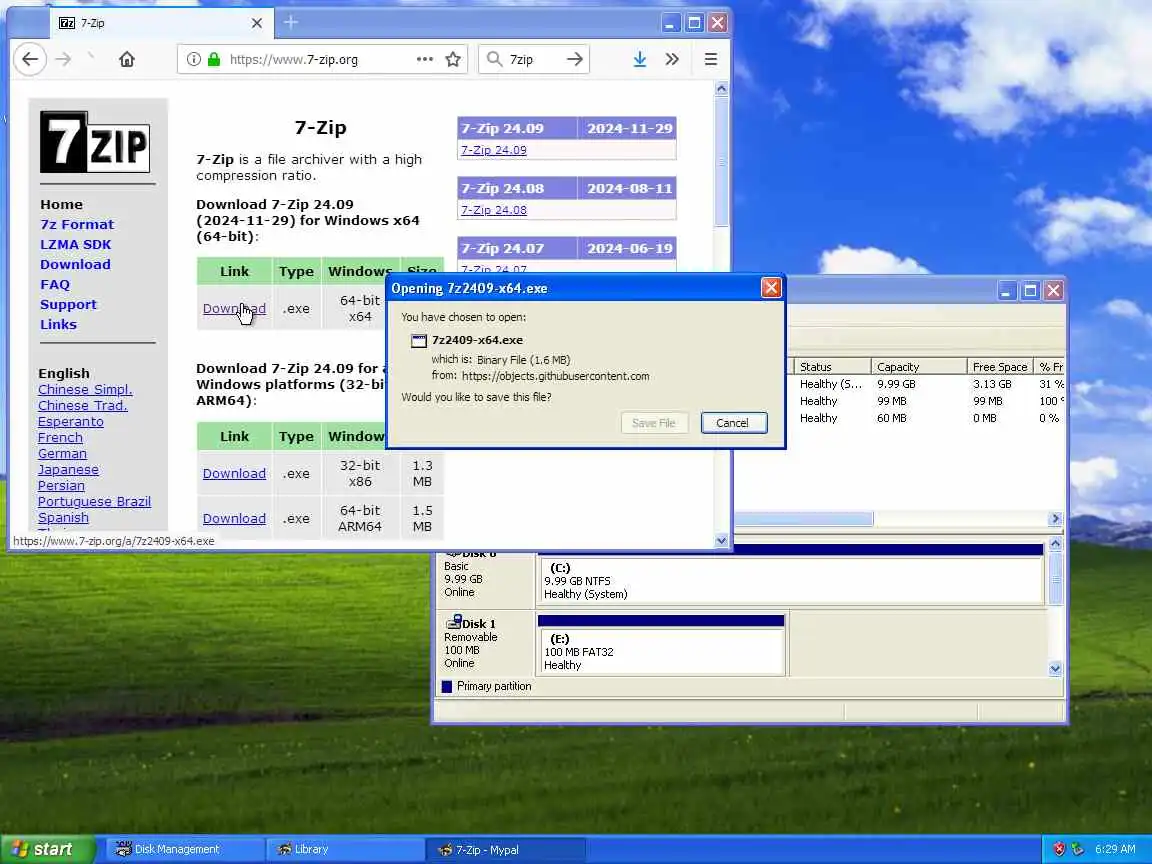The image size is (1152, 864).
Task: Open the 7-Zip 24.08 news link
Action: 494,210
